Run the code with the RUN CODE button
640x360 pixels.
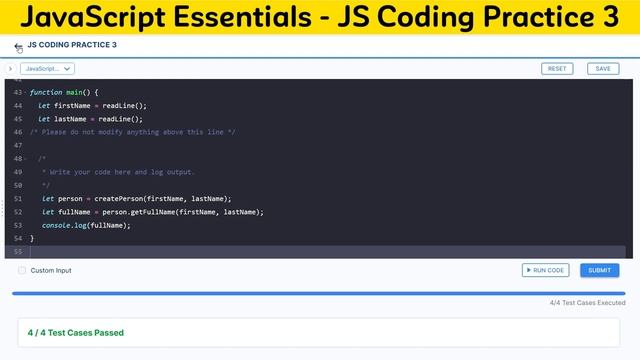(545, 270)
